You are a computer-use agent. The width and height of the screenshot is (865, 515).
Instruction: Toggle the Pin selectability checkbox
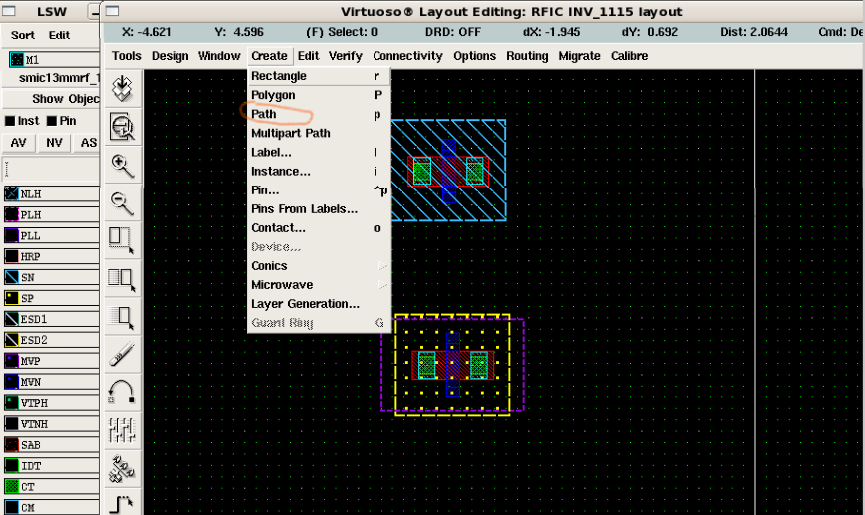pyautogui.click(x=52, y=121)
